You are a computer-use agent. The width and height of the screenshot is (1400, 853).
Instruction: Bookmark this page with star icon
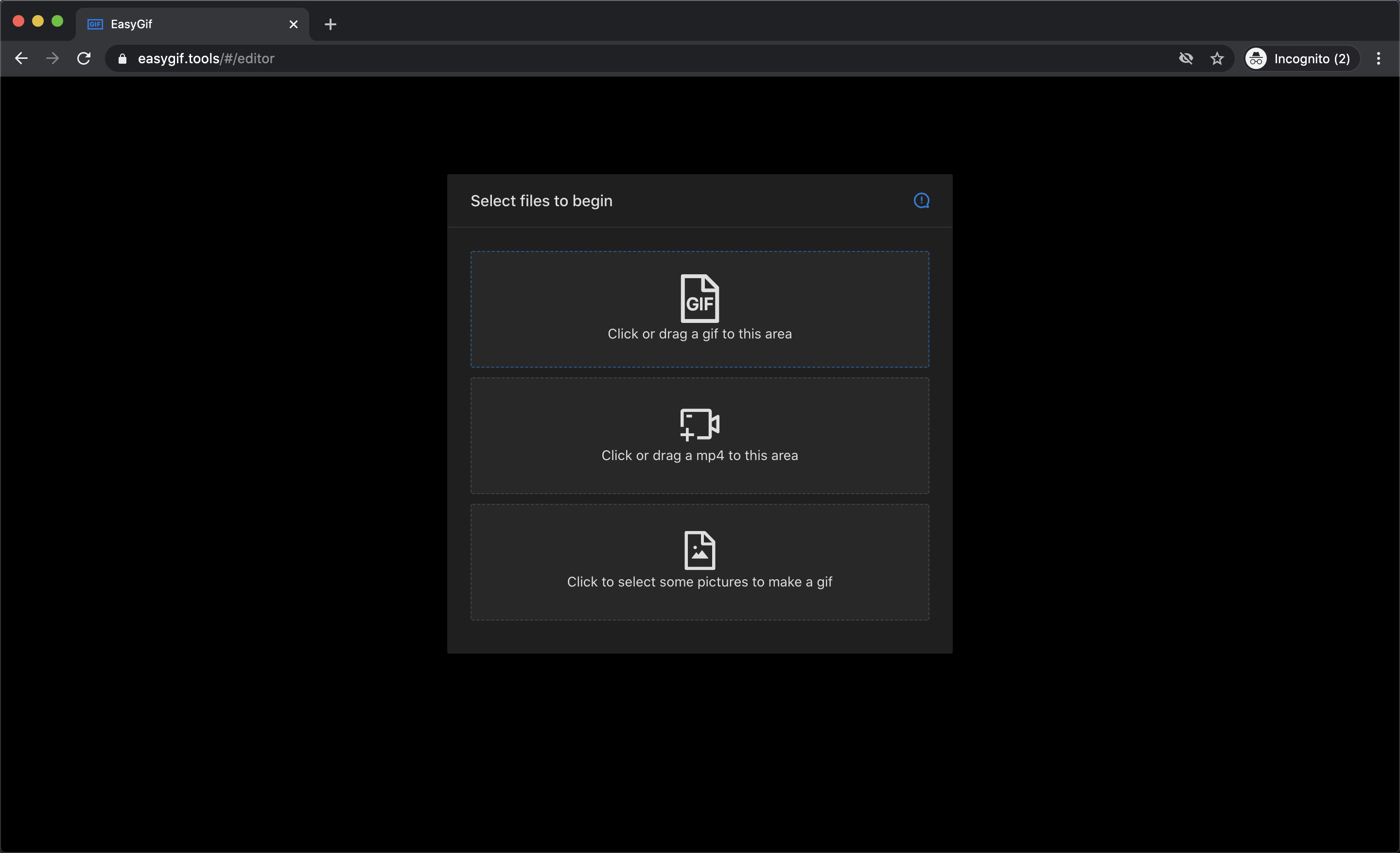coord(1216,58)
